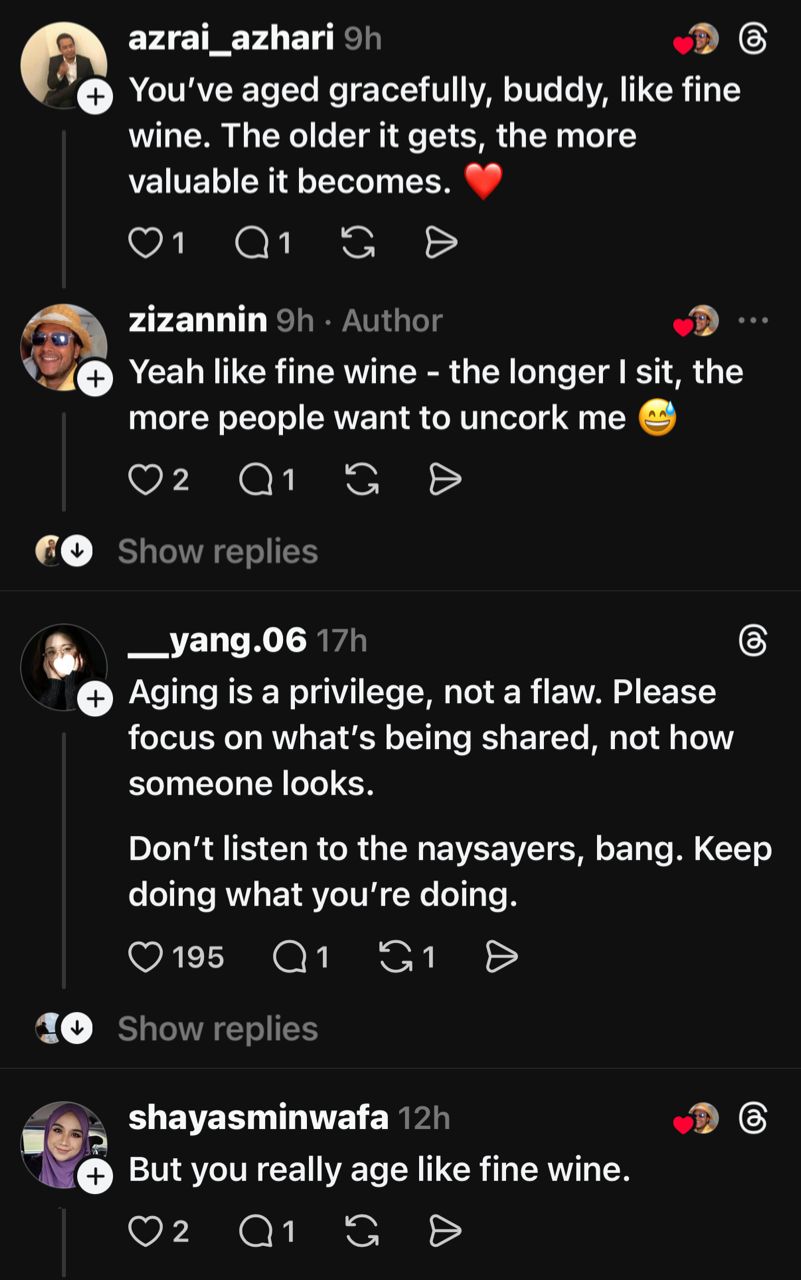Open Threads icon beside azrai_azhari's comment
This screenshot has height=1280, width=801.
pos(752,39)
